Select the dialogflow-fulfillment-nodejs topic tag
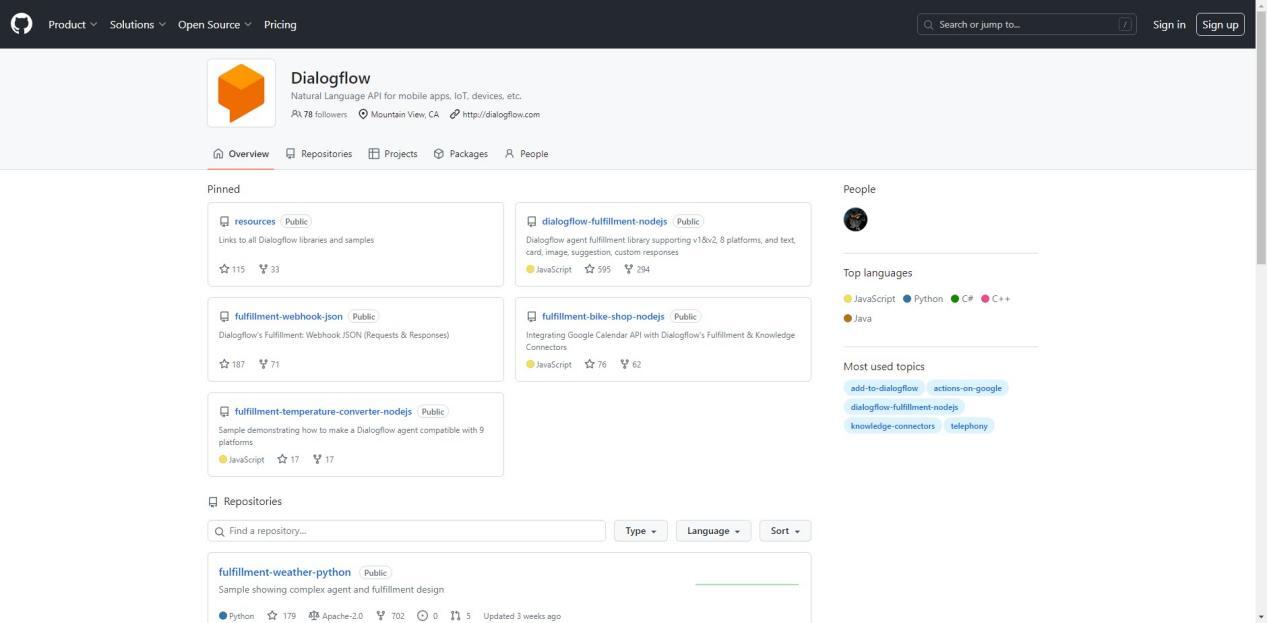The height and width of the screenshot is (623, 1267). click(904, 407)
